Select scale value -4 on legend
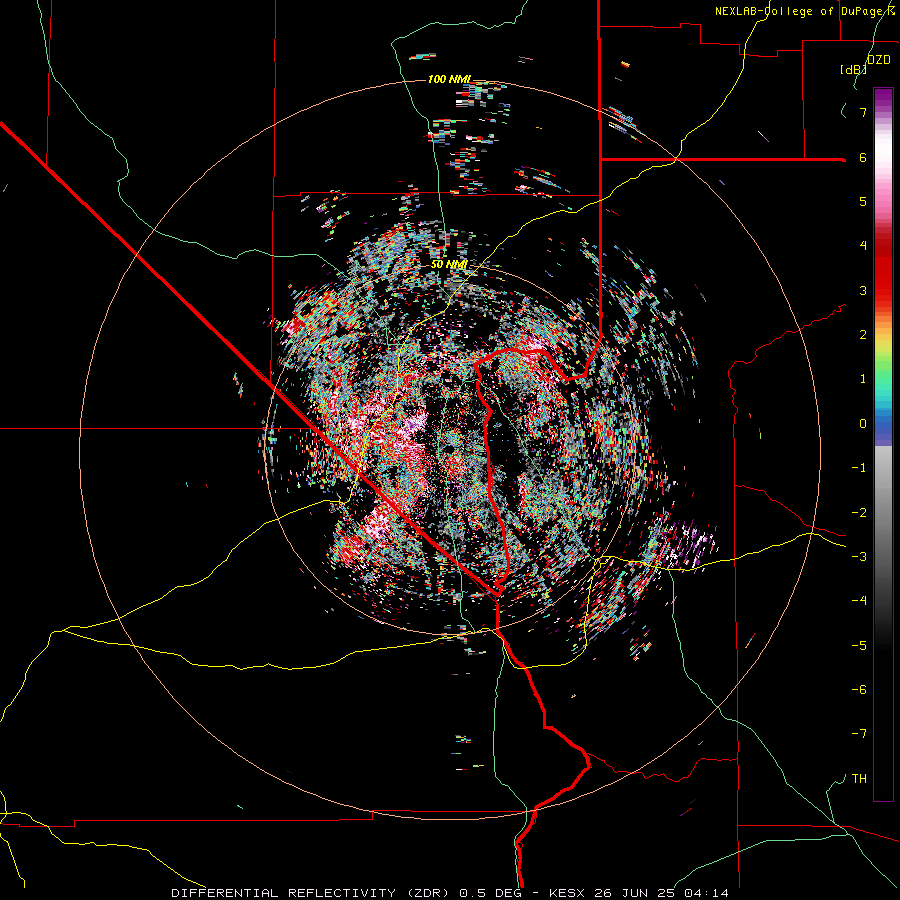Screen dimensions: 900x900 [859, 601]
